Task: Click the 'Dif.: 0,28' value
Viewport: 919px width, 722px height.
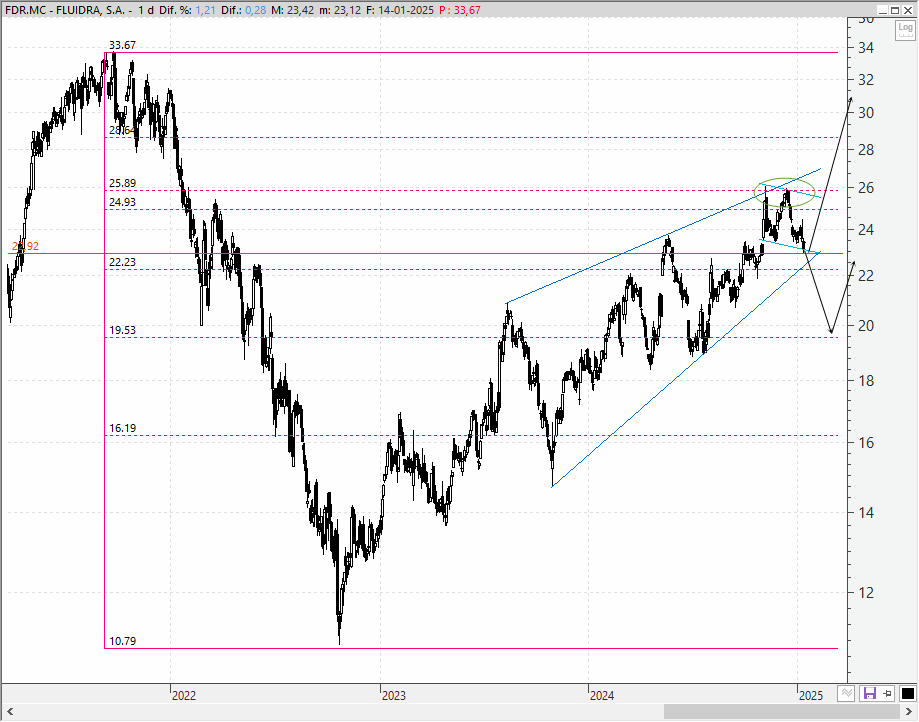Action: tap(243, 10)
